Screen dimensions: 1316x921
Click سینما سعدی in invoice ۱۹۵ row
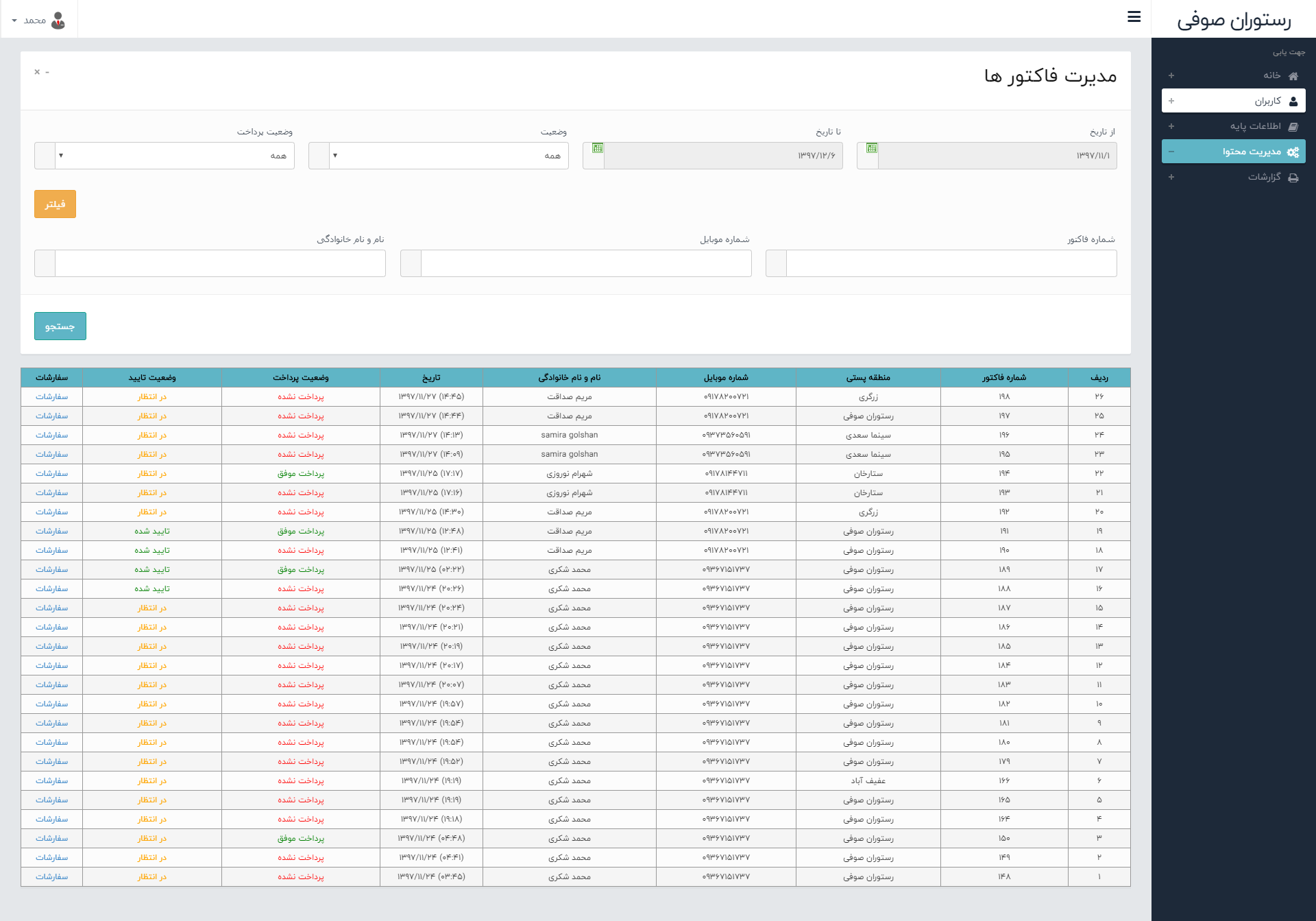868,454
